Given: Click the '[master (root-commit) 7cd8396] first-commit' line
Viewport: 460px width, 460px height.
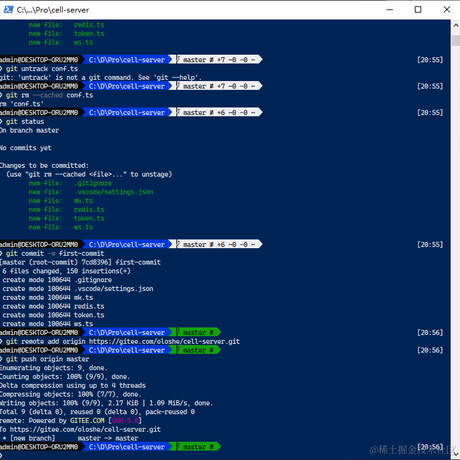Looking at the screenshot, I should tap(80, 262).
